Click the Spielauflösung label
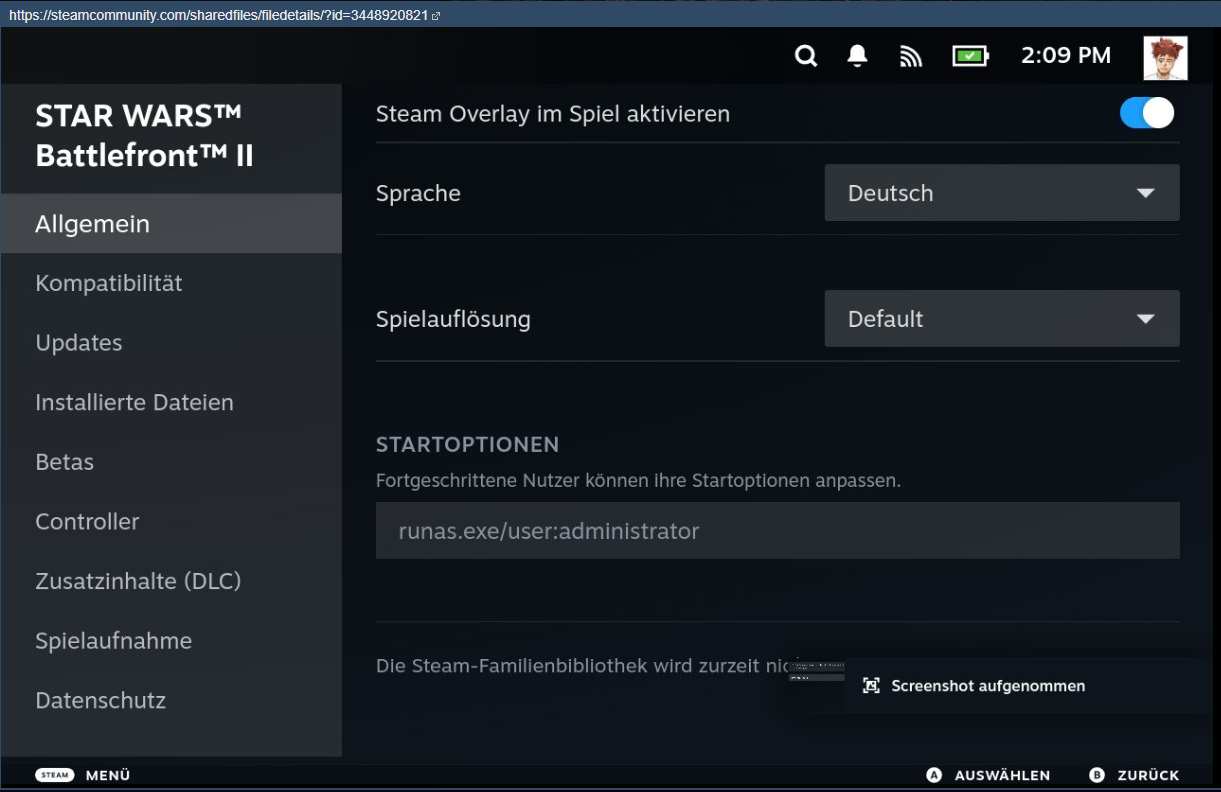This screenshot has width=1221, height=792. [x=453, y=320]
